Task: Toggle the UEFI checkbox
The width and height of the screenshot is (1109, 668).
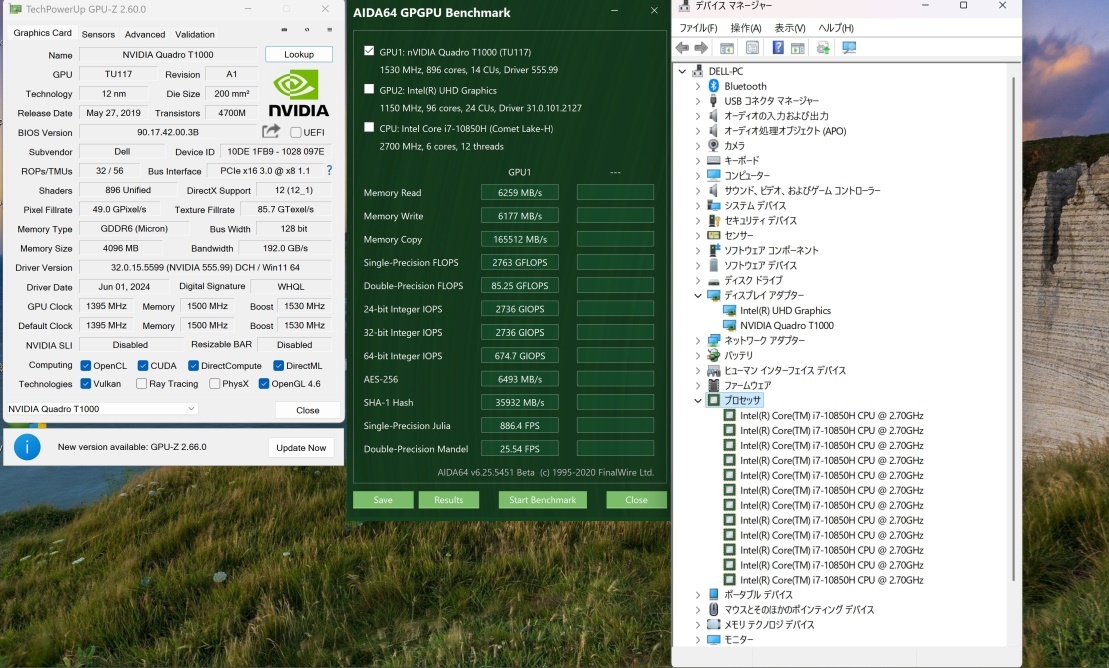Action: coord(296,132)
